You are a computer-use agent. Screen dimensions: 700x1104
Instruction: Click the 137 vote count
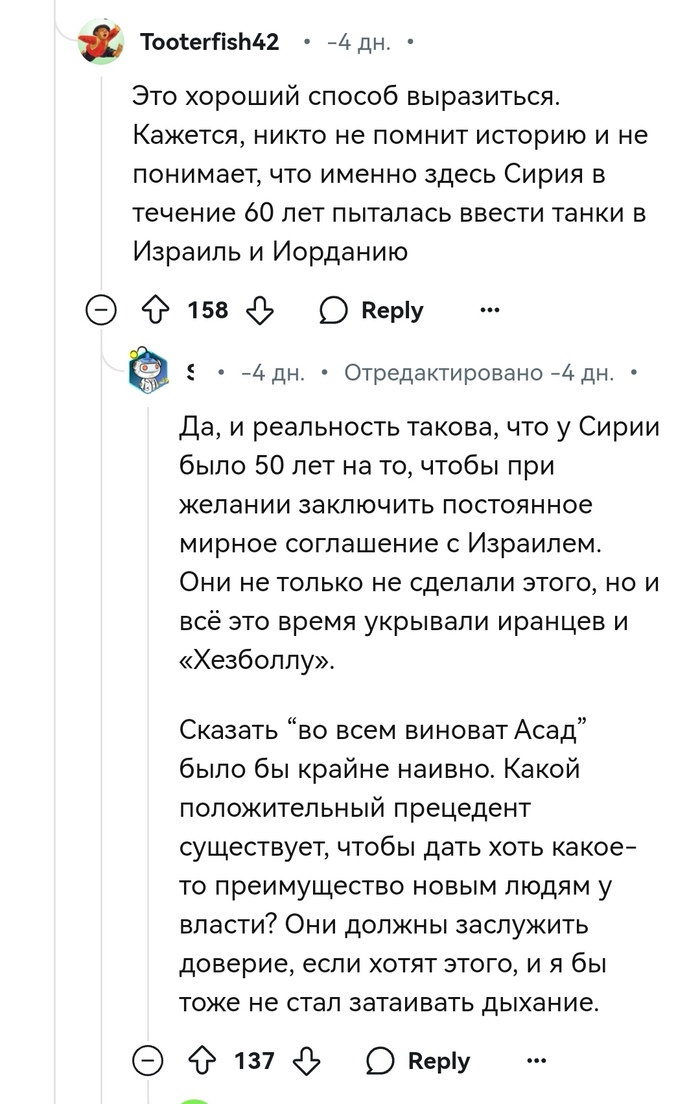(255, 1059)
